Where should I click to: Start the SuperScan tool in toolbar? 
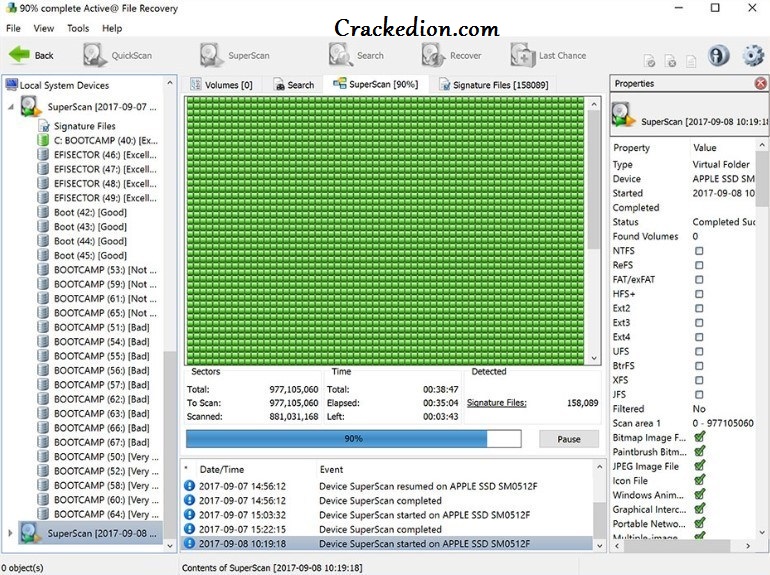(x=235, y=55)
